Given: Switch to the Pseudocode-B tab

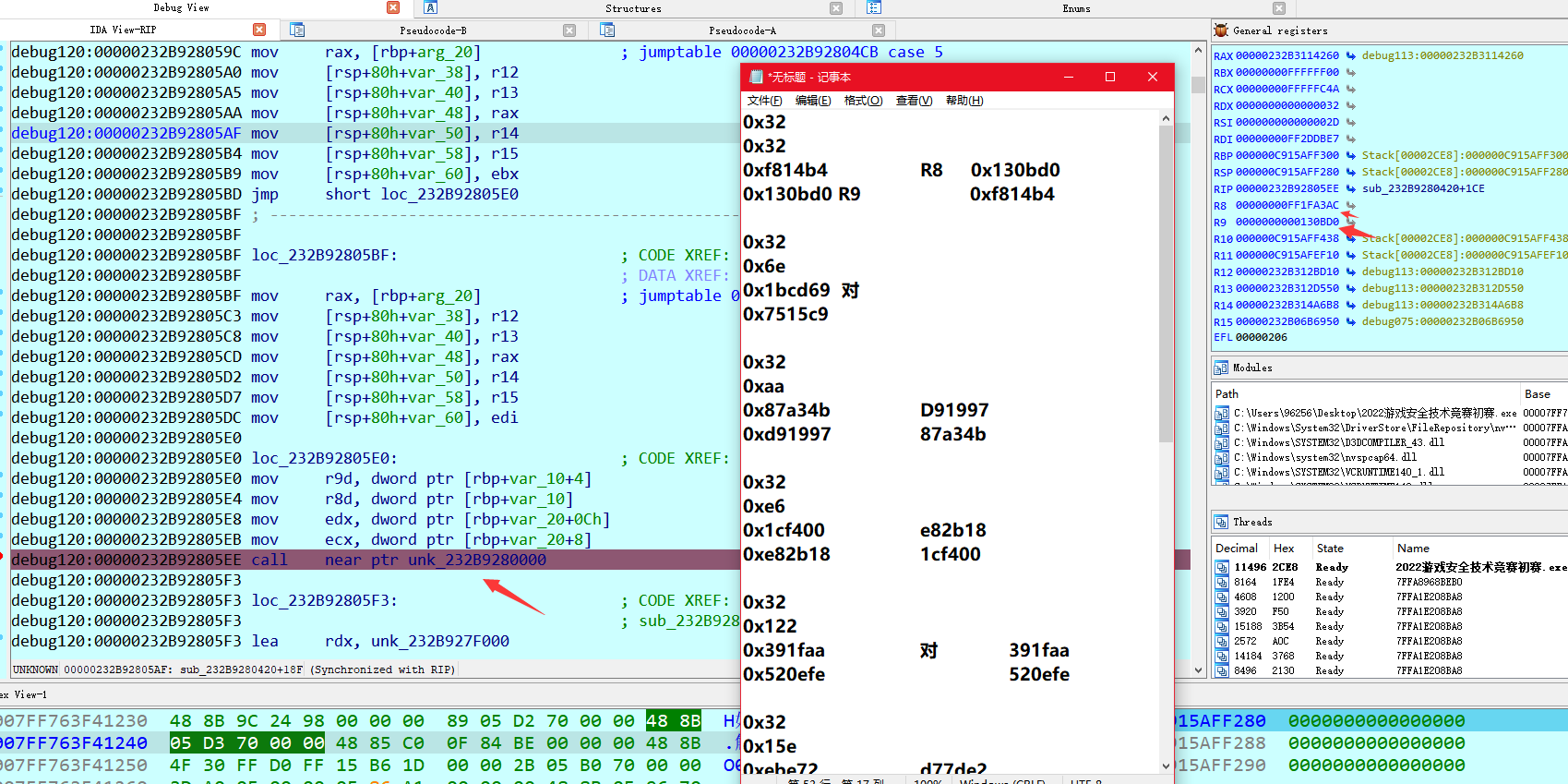Looking at the screenshot, I should click(x=433, y=30).
